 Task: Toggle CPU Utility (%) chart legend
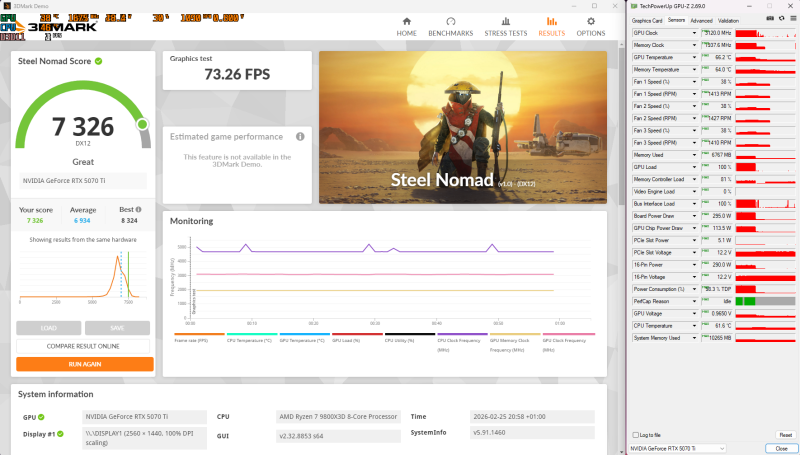tap(410, 338)
